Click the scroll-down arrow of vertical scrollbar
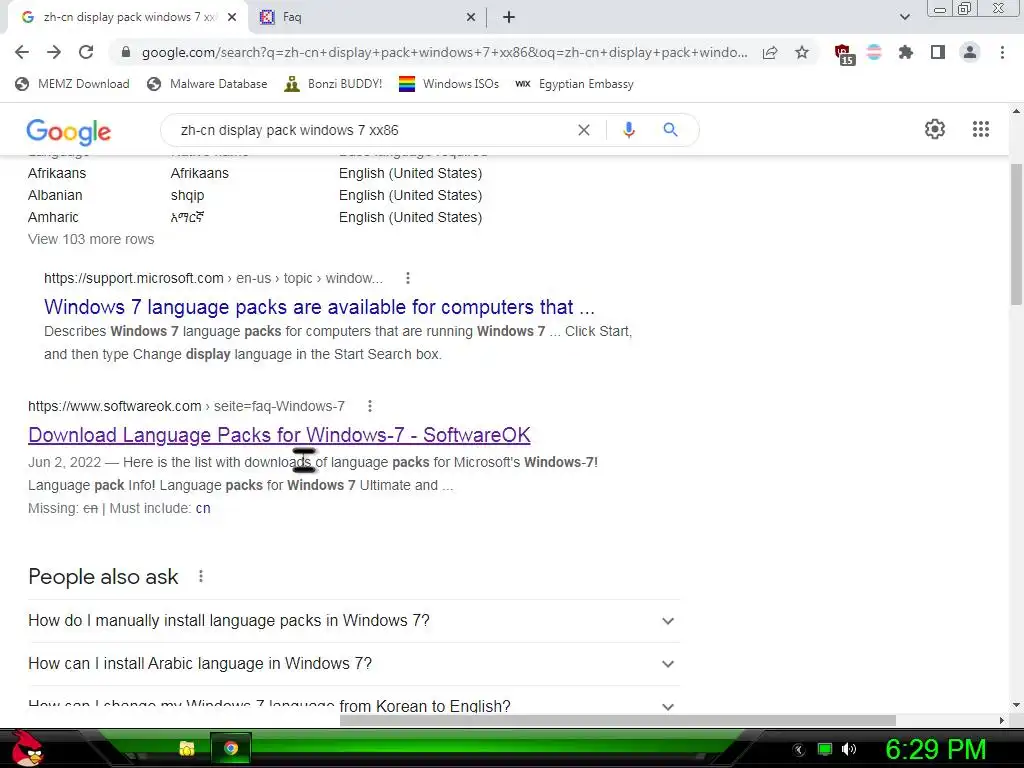 pos(1016,705)
